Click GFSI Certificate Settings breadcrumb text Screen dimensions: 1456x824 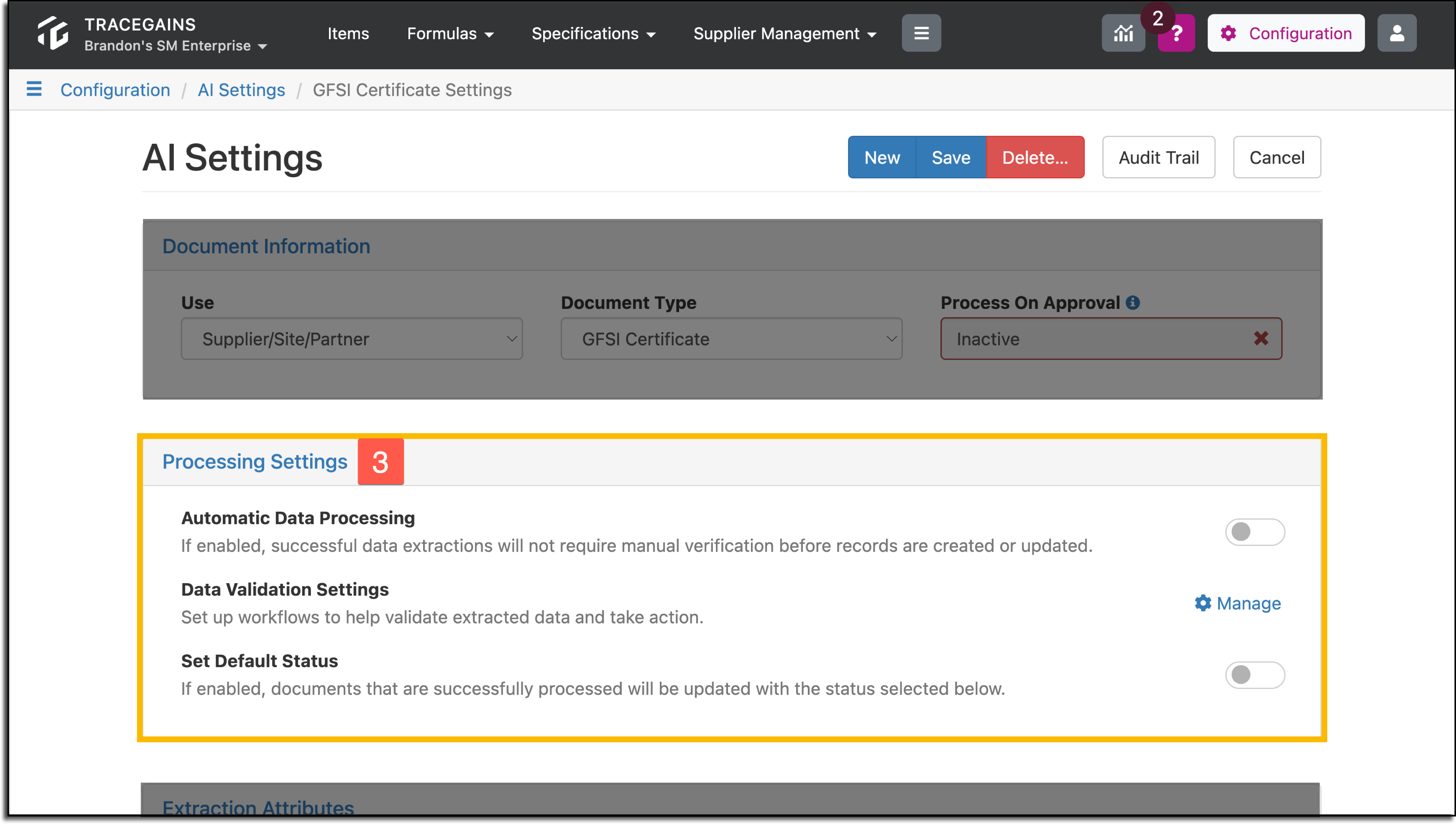tap(412, 90)
